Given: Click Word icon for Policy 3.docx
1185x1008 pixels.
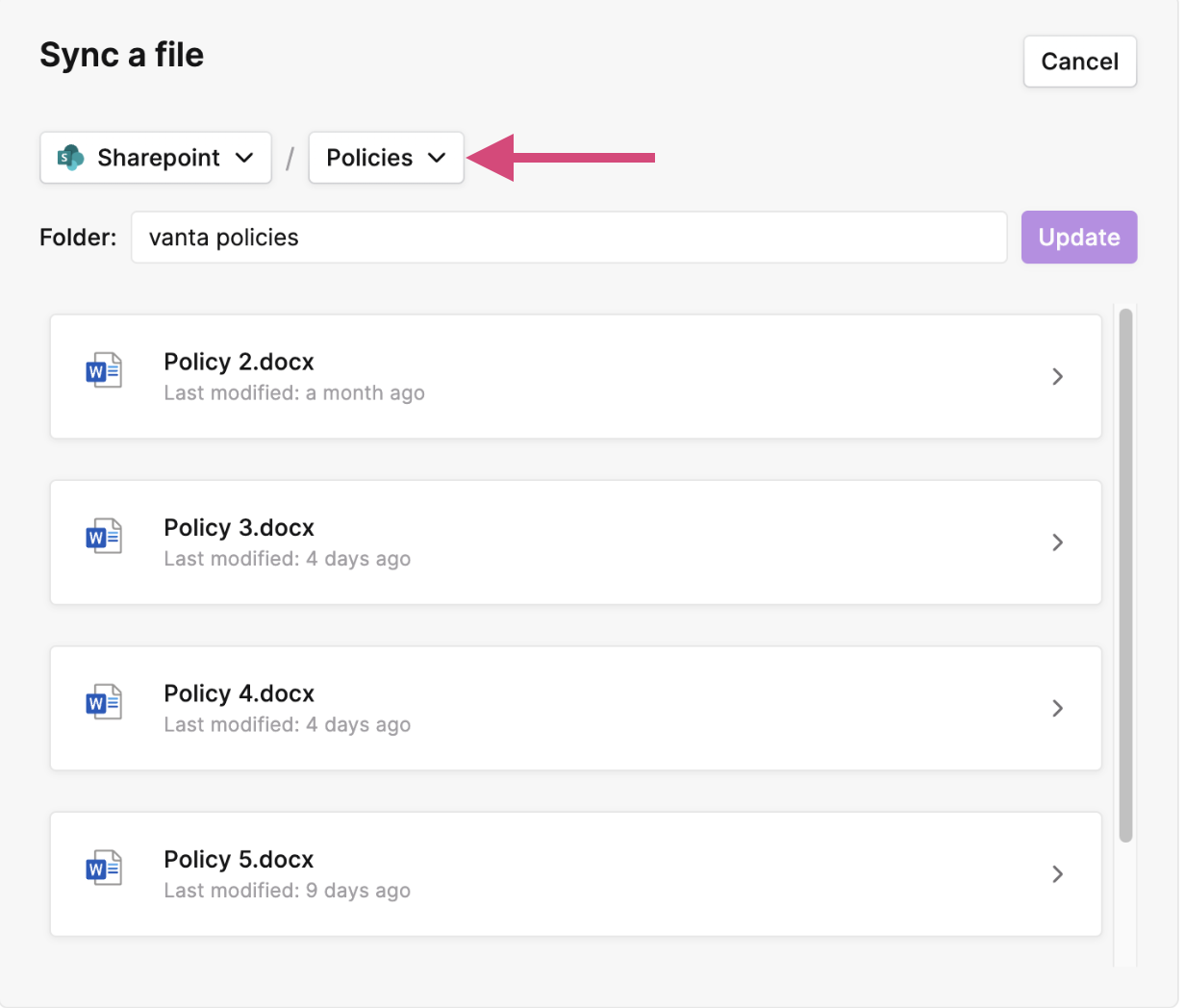Looking at the screenshot, I should (x=104, y=536).
